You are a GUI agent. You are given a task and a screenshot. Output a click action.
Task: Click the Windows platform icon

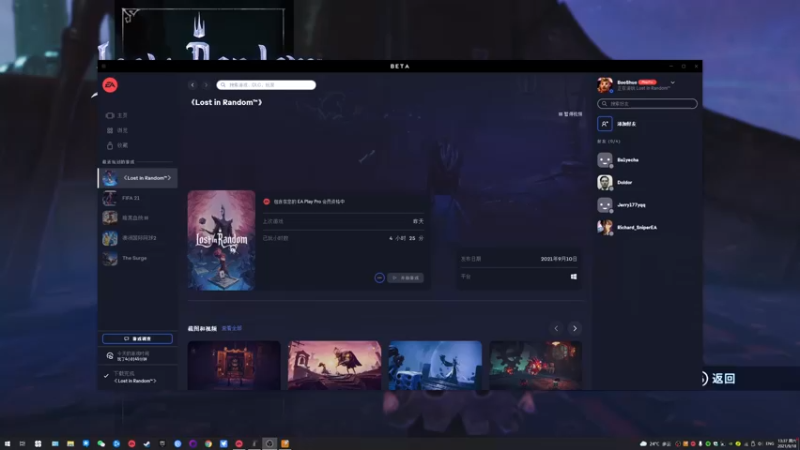tap(573, 277)
